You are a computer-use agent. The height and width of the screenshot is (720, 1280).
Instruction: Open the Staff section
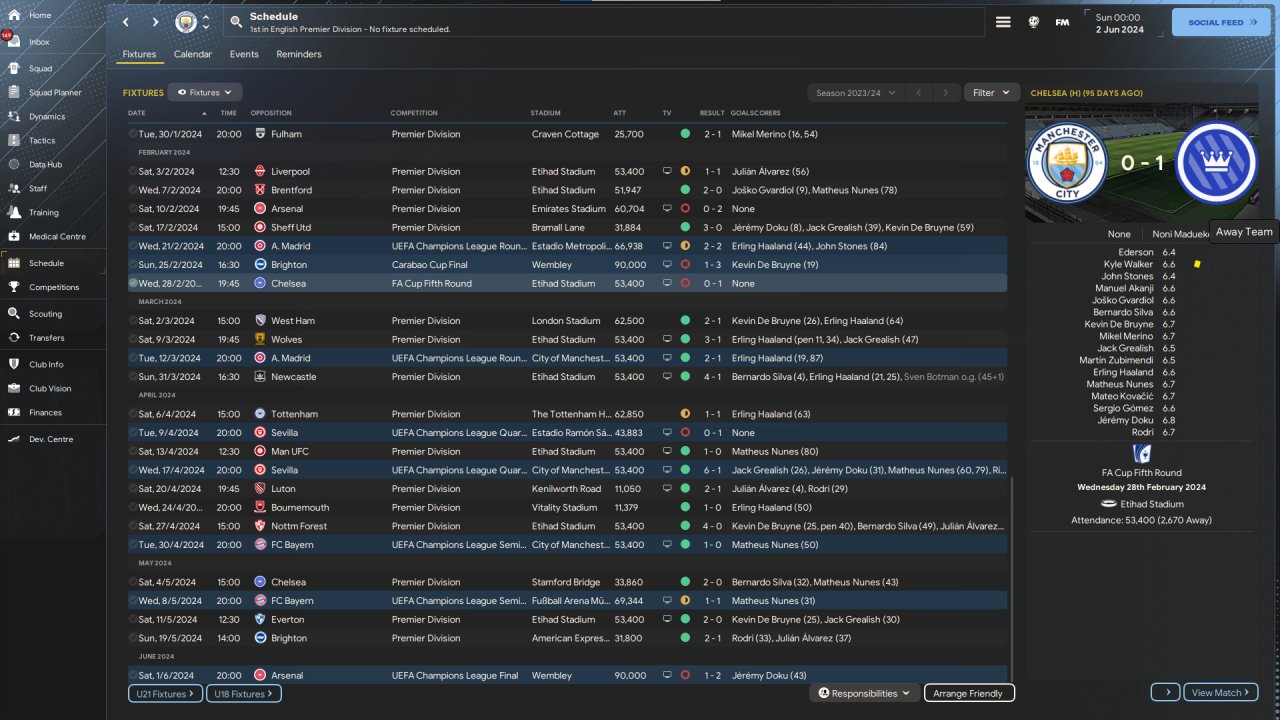(x=38, y=188)
